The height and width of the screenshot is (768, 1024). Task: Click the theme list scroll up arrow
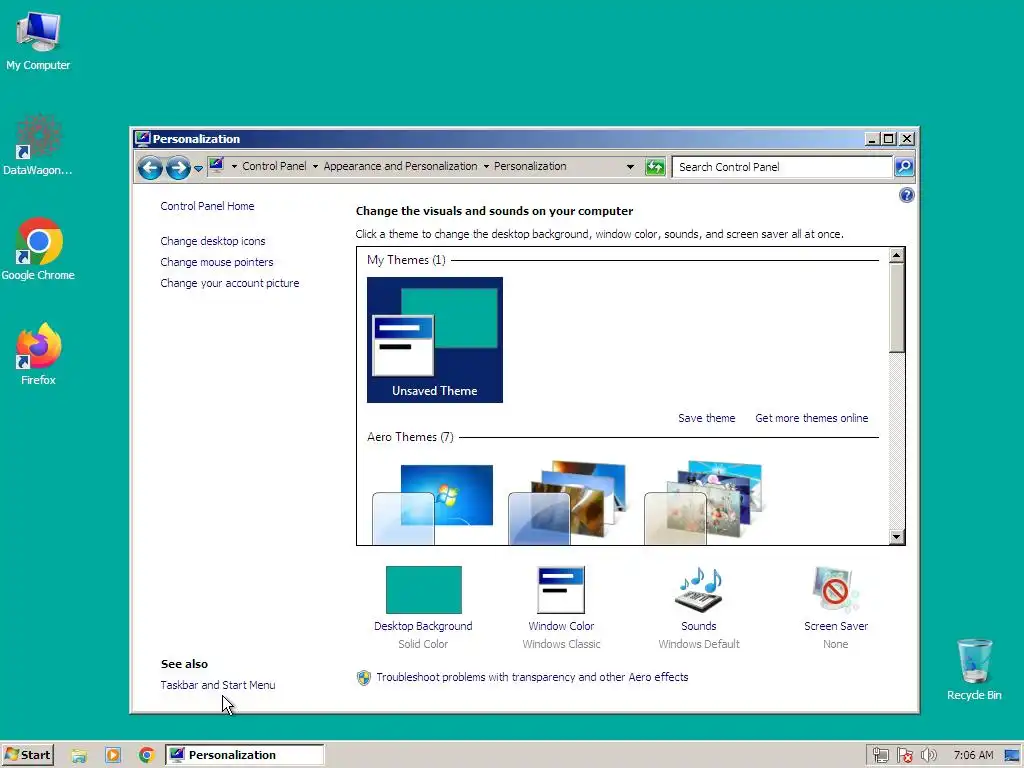point(897,255)
